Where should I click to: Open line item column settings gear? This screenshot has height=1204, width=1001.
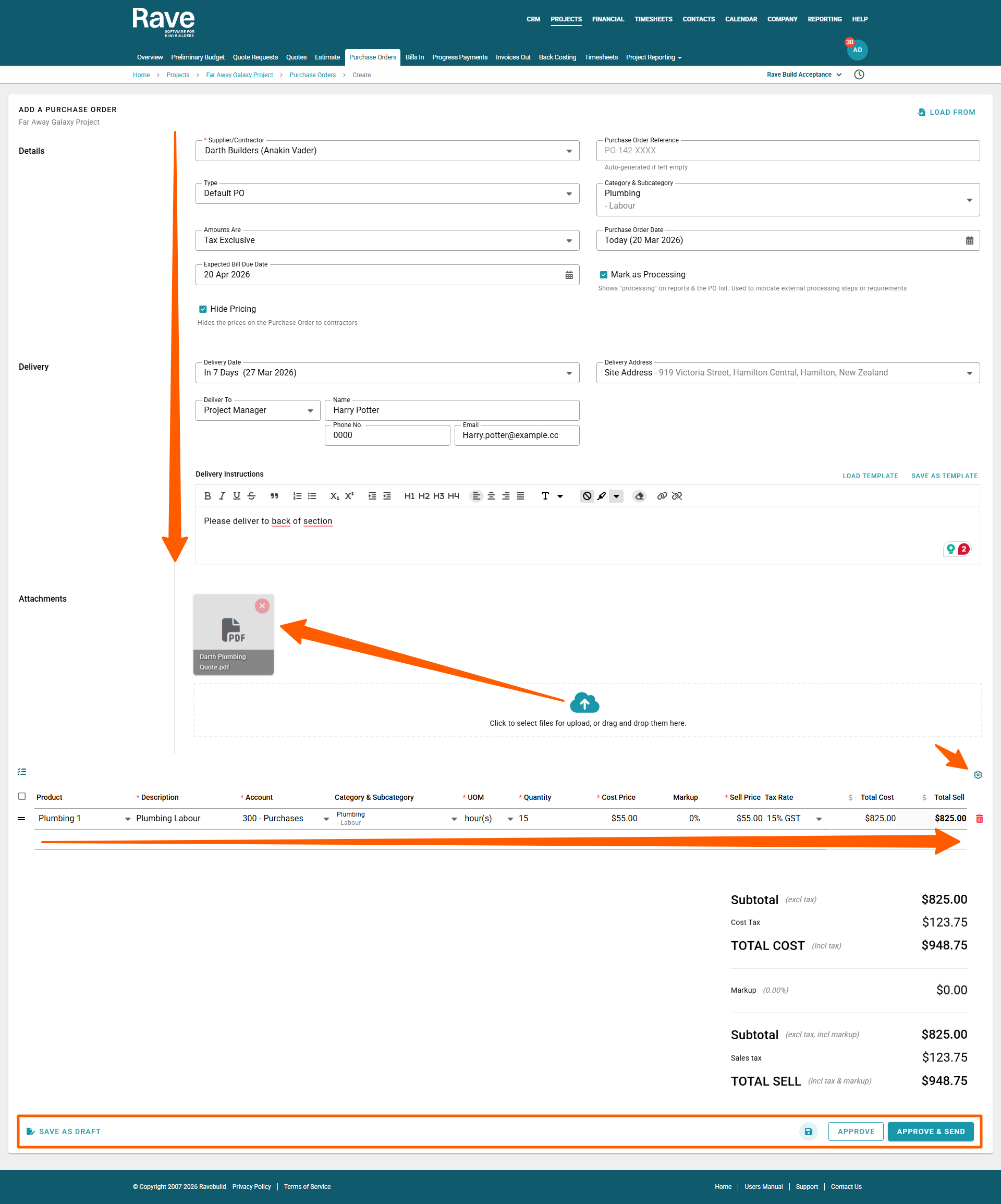pyautogui.click(x=978, y=774)
